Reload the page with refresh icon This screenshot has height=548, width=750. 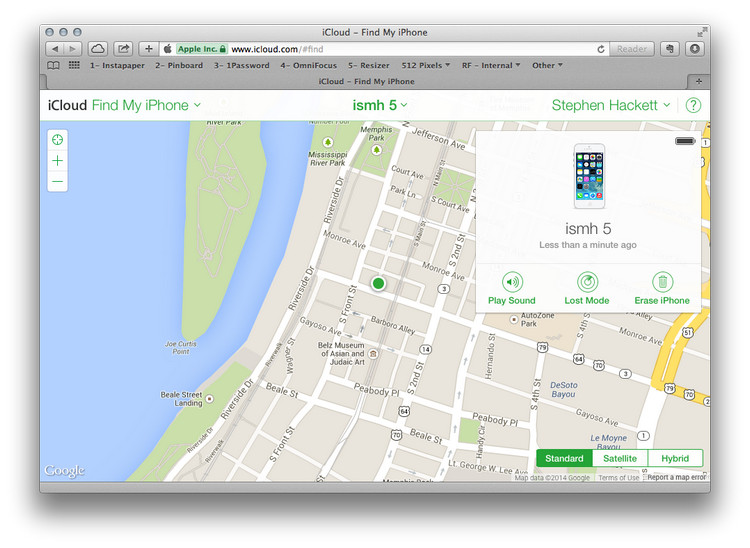pyautogui.click(x=601, y=49)
